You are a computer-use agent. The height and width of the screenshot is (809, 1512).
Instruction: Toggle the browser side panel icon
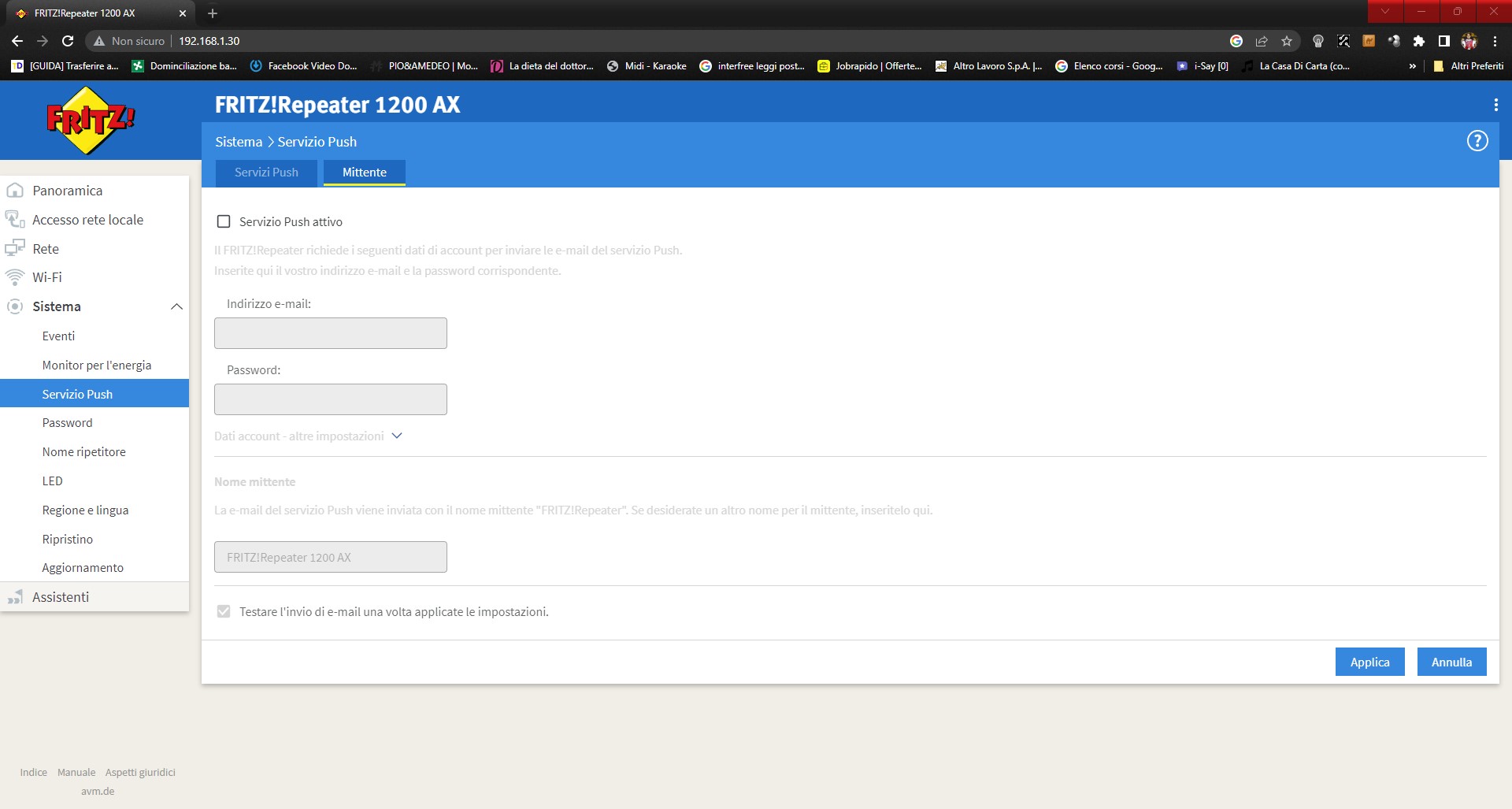pyautogui.click(x=1444, y=41)
